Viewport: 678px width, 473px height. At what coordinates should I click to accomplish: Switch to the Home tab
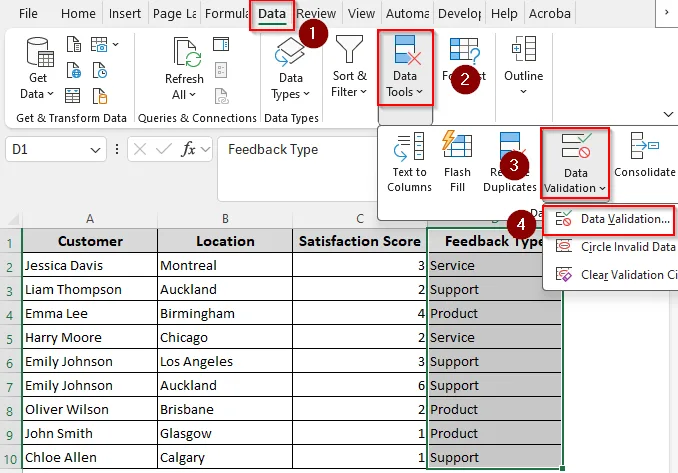coord(78,14)
